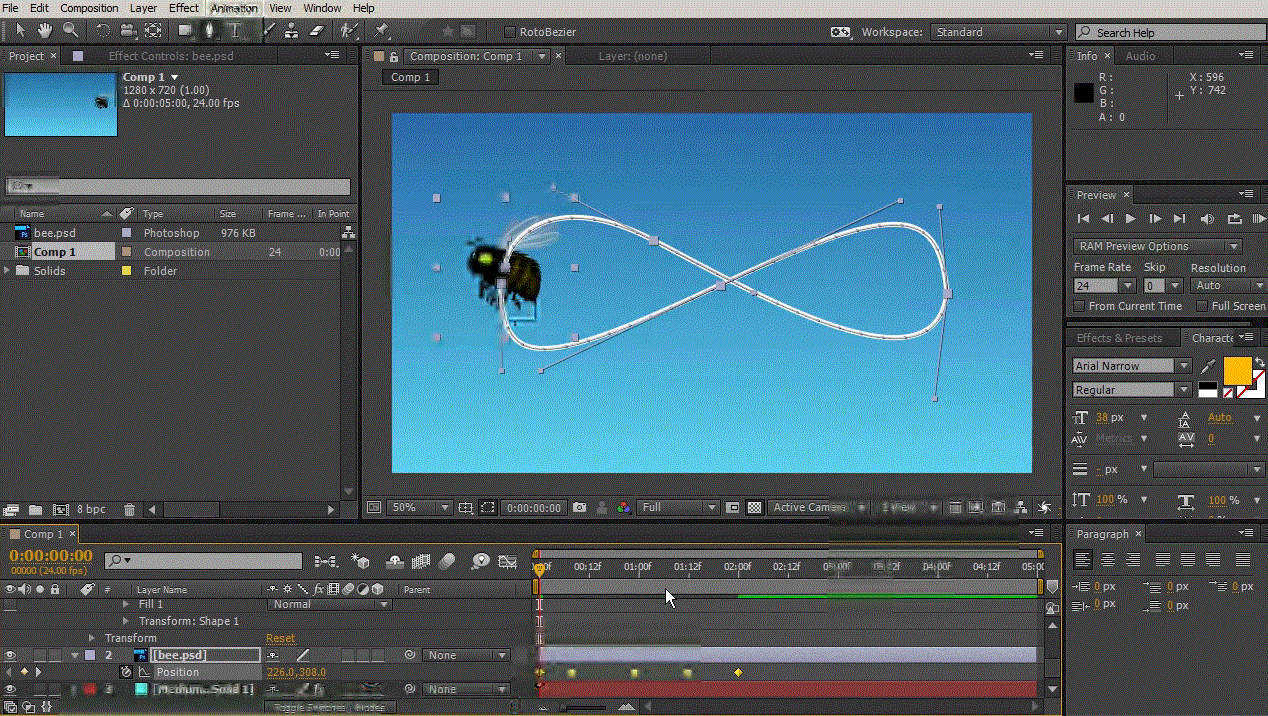The height and width of the screenshot is (716, 1268).
Task: Select the Brush tool
Action: (268, 31)
